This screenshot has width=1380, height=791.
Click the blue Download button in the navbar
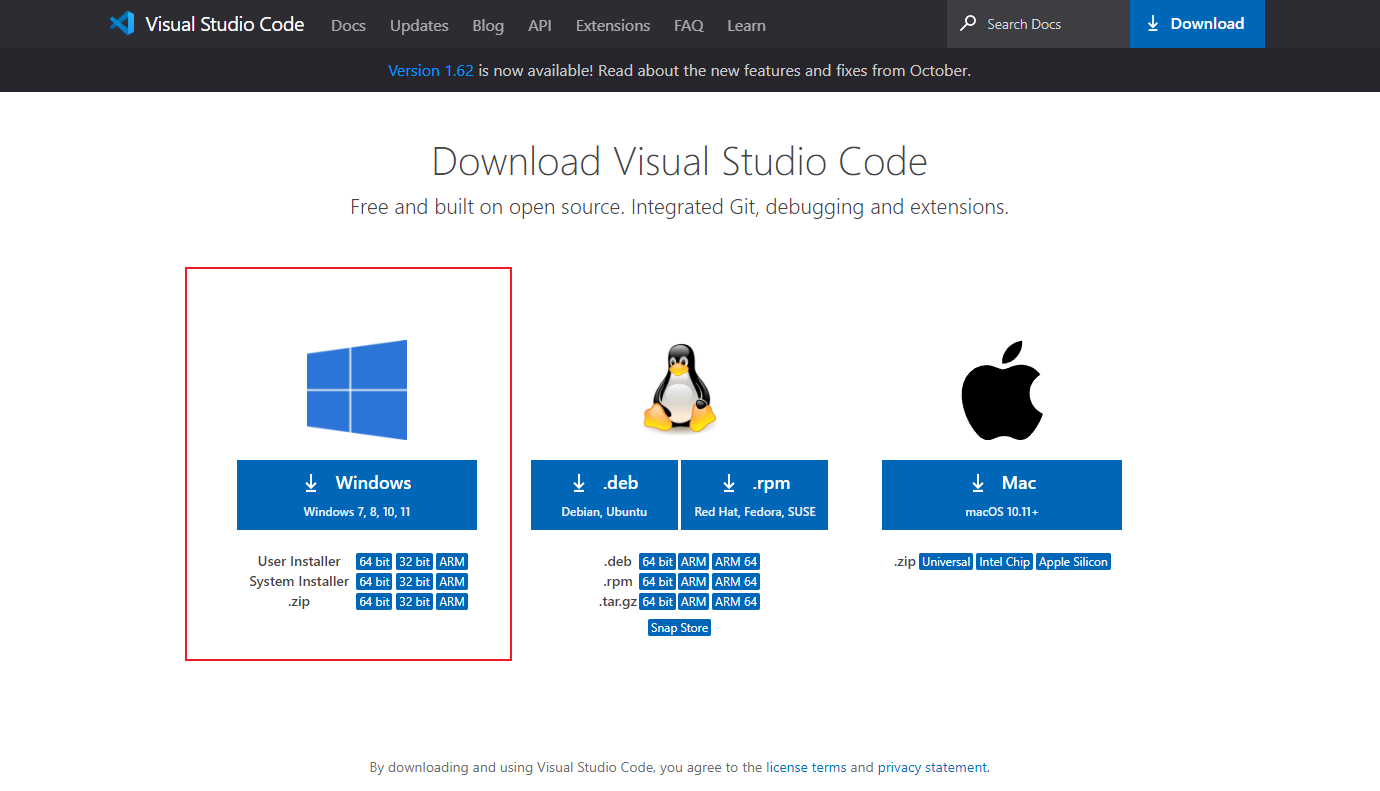(1197, 23)
